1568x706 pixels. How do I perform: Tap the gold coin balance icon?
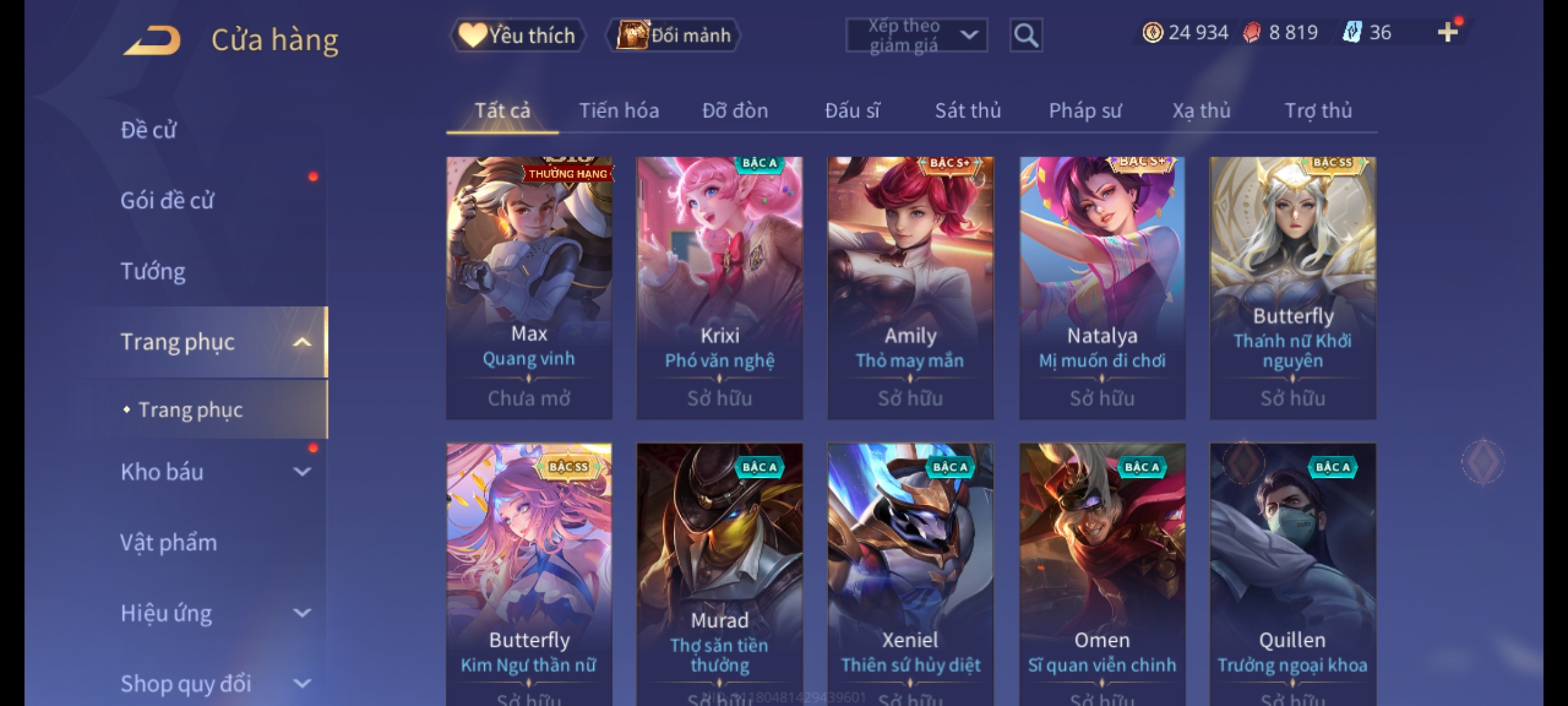[x=1152, y=32]
